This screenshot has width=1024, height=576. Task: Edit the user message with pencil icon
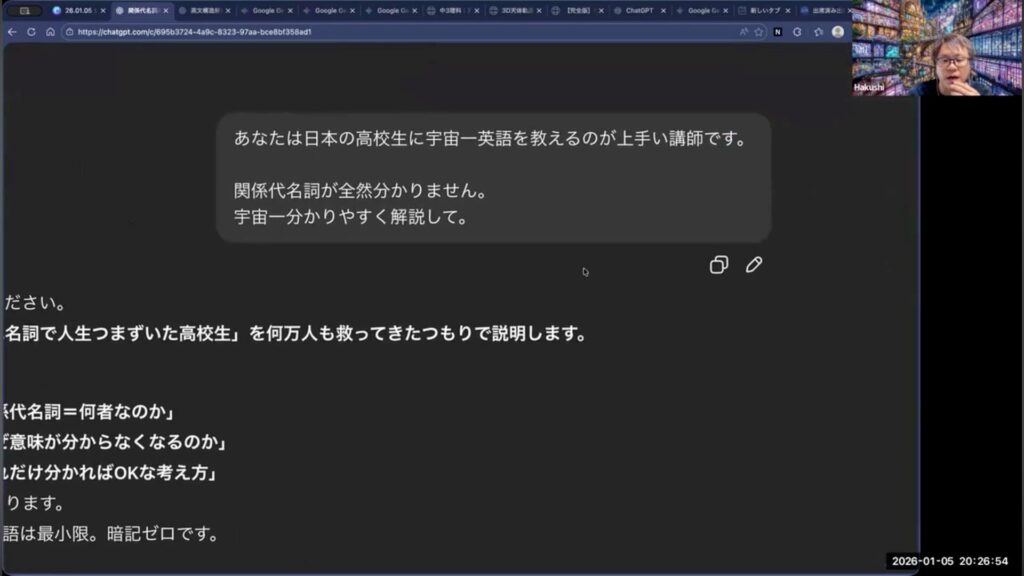click(x=754, y=265)
